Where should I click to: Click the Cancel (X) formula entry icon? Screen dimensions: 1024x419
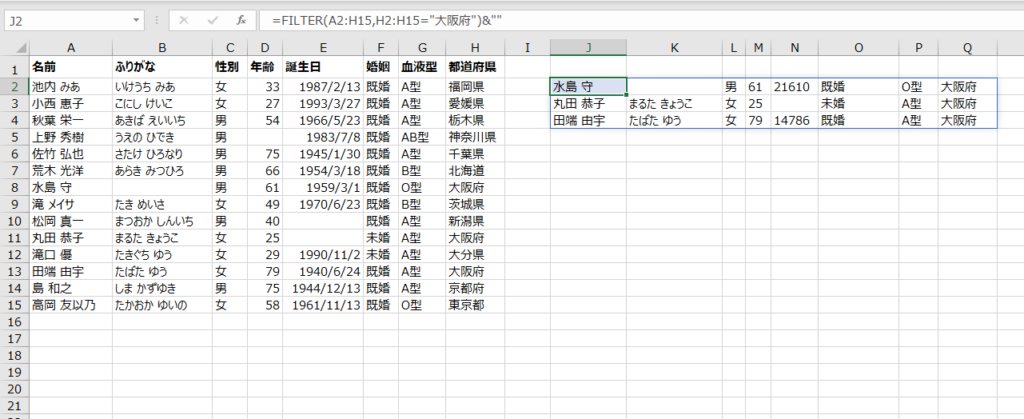tap(183, 19)
